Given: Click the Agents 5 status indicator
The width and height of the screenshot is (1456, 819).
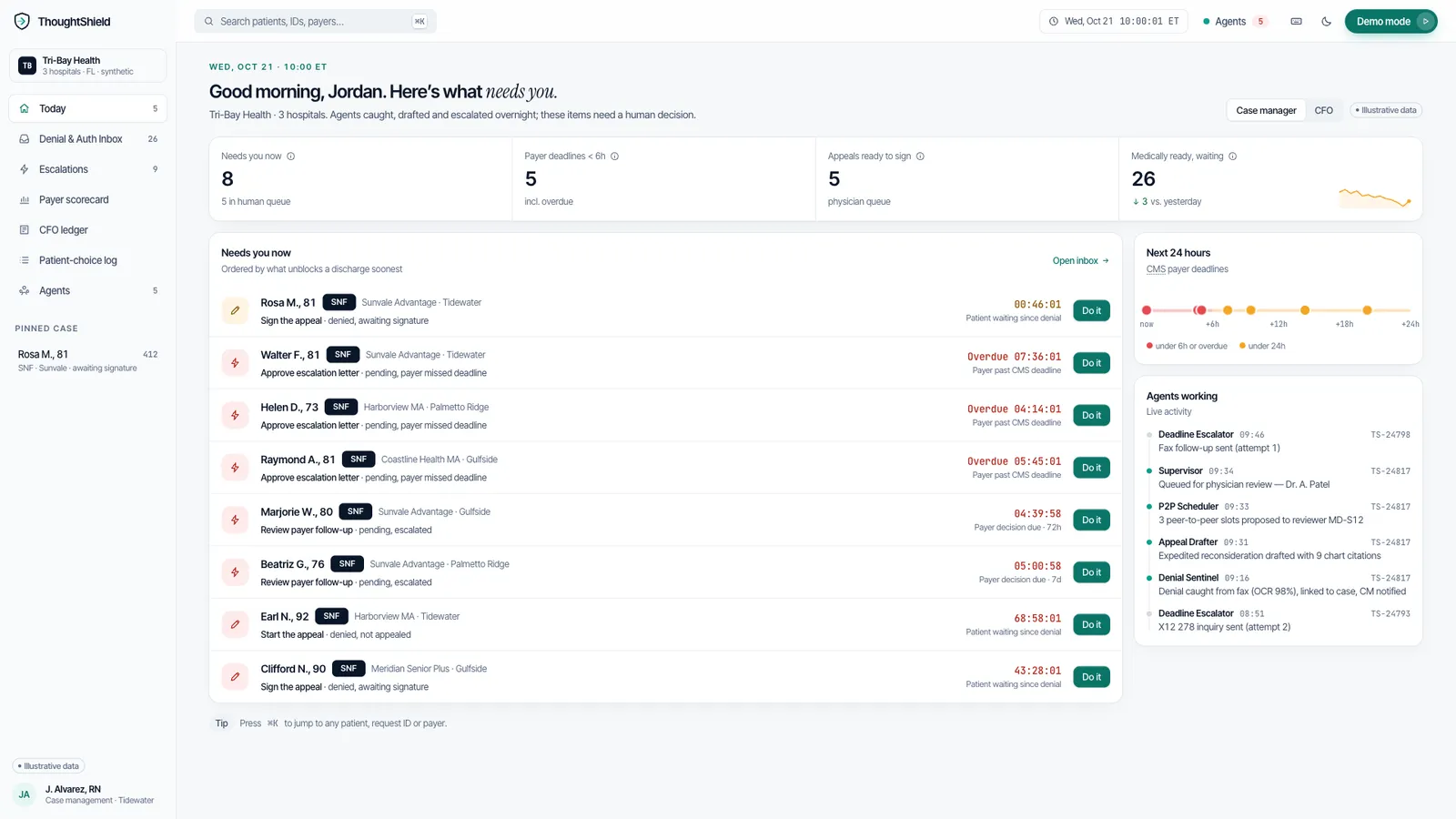Looking at the screenshot, I should coord(1235,21).
